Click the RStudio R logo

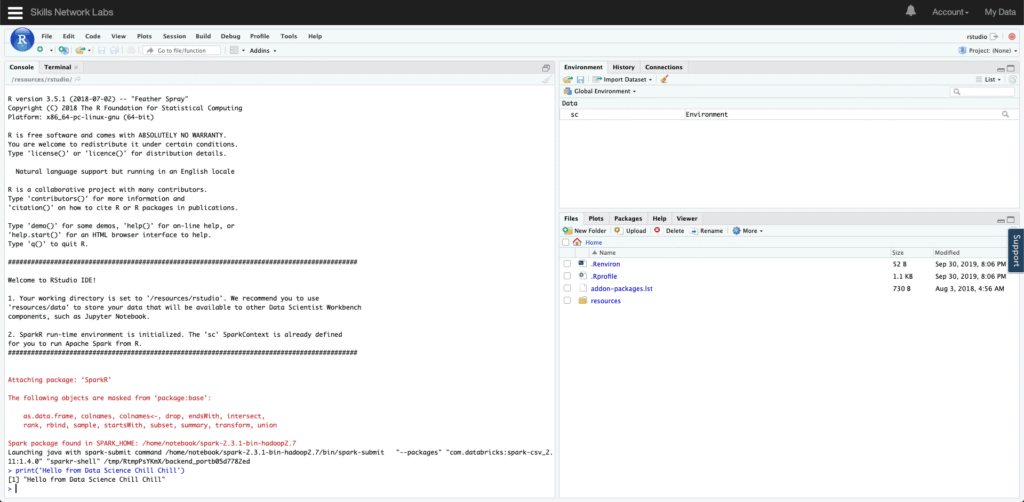click(22, 40)
